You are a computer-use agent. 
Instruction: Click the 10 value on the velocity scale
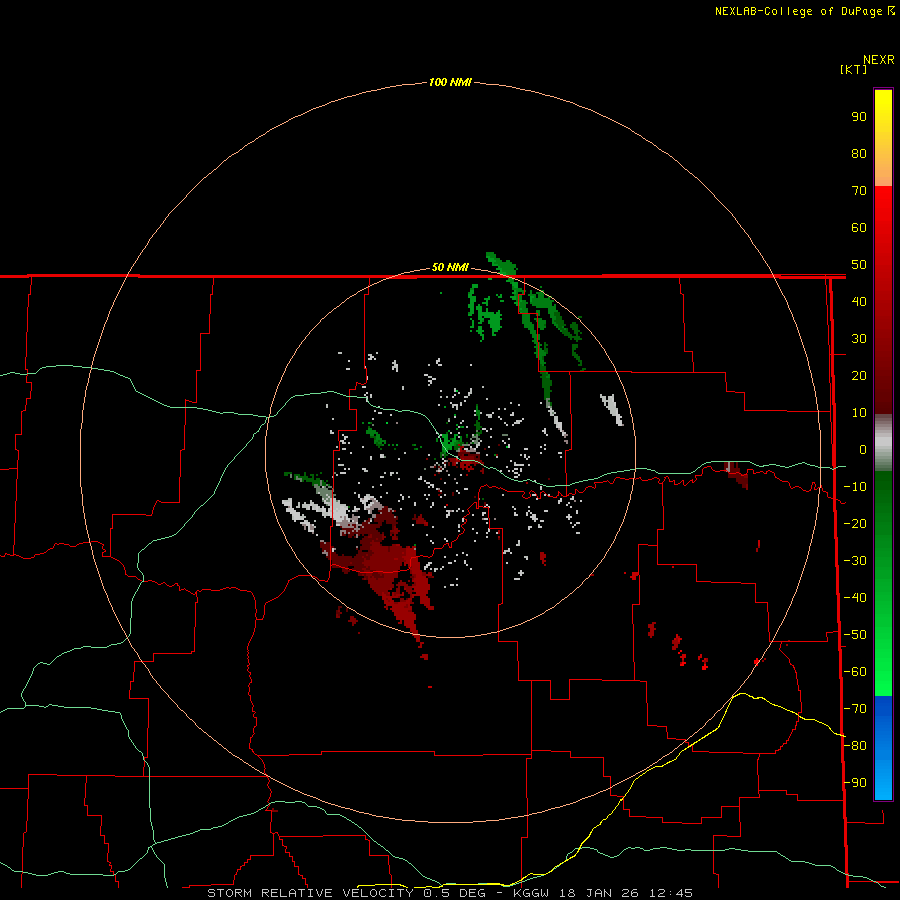point(859,413)
